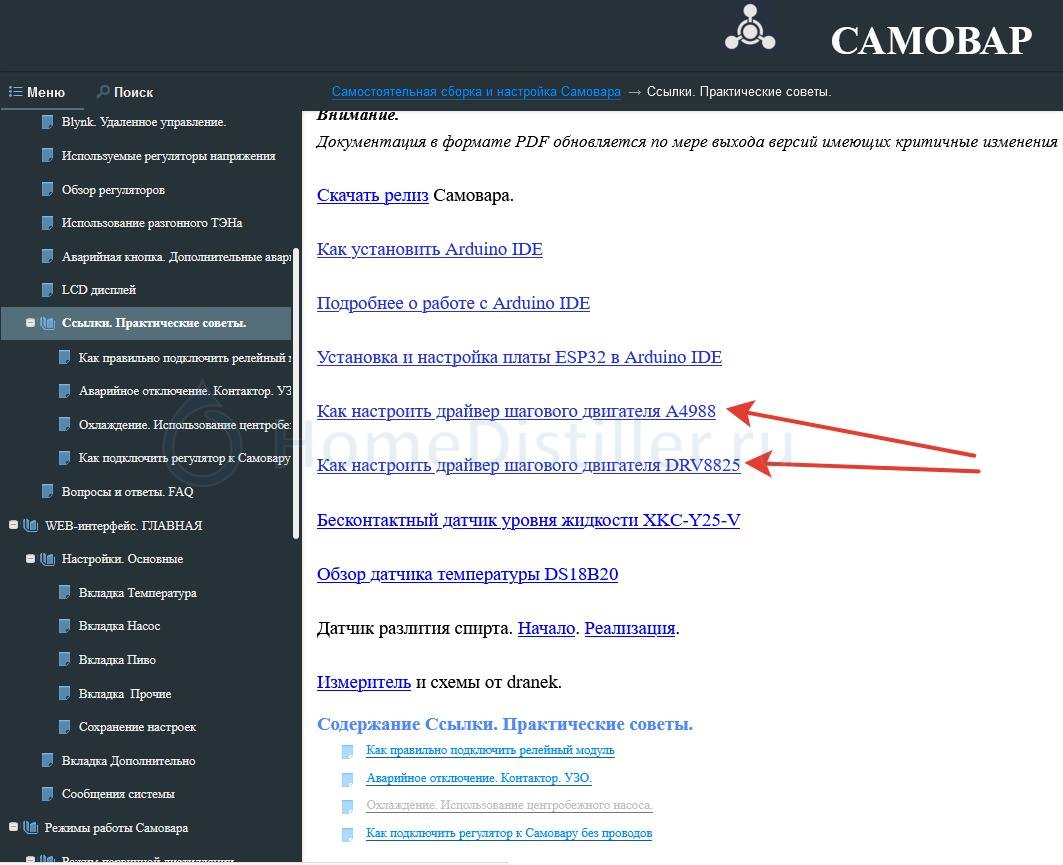Open Подробнее о работе с Arduino IDE
1063x865 pixels.
[454, 303]
